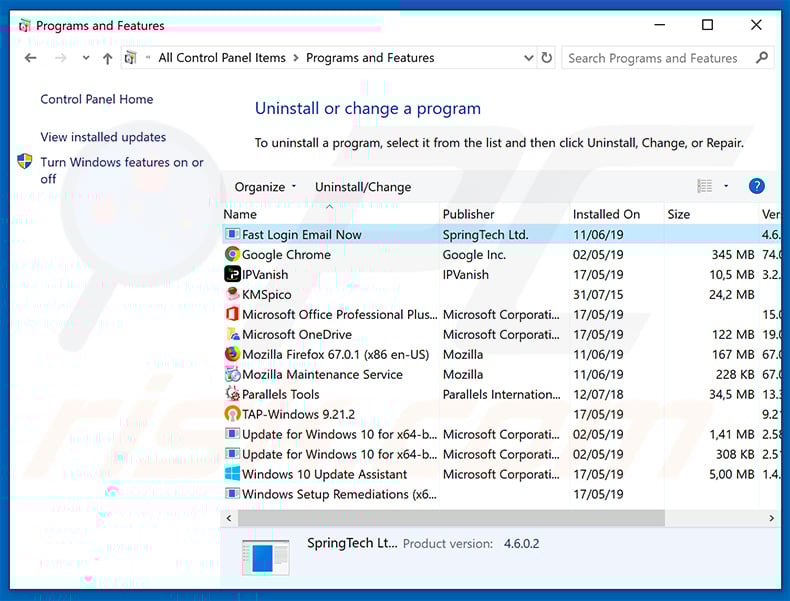The width and height of the screenshot is (790, 601).
Task: Open the recent locations dropdown arrow
Action: coord(86,58)
